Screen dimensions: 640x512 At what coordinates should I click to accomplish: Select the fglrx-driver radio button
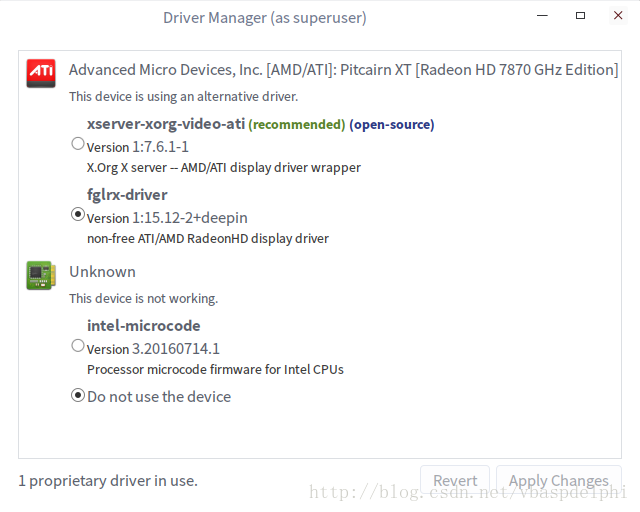(x=78, y=214)
